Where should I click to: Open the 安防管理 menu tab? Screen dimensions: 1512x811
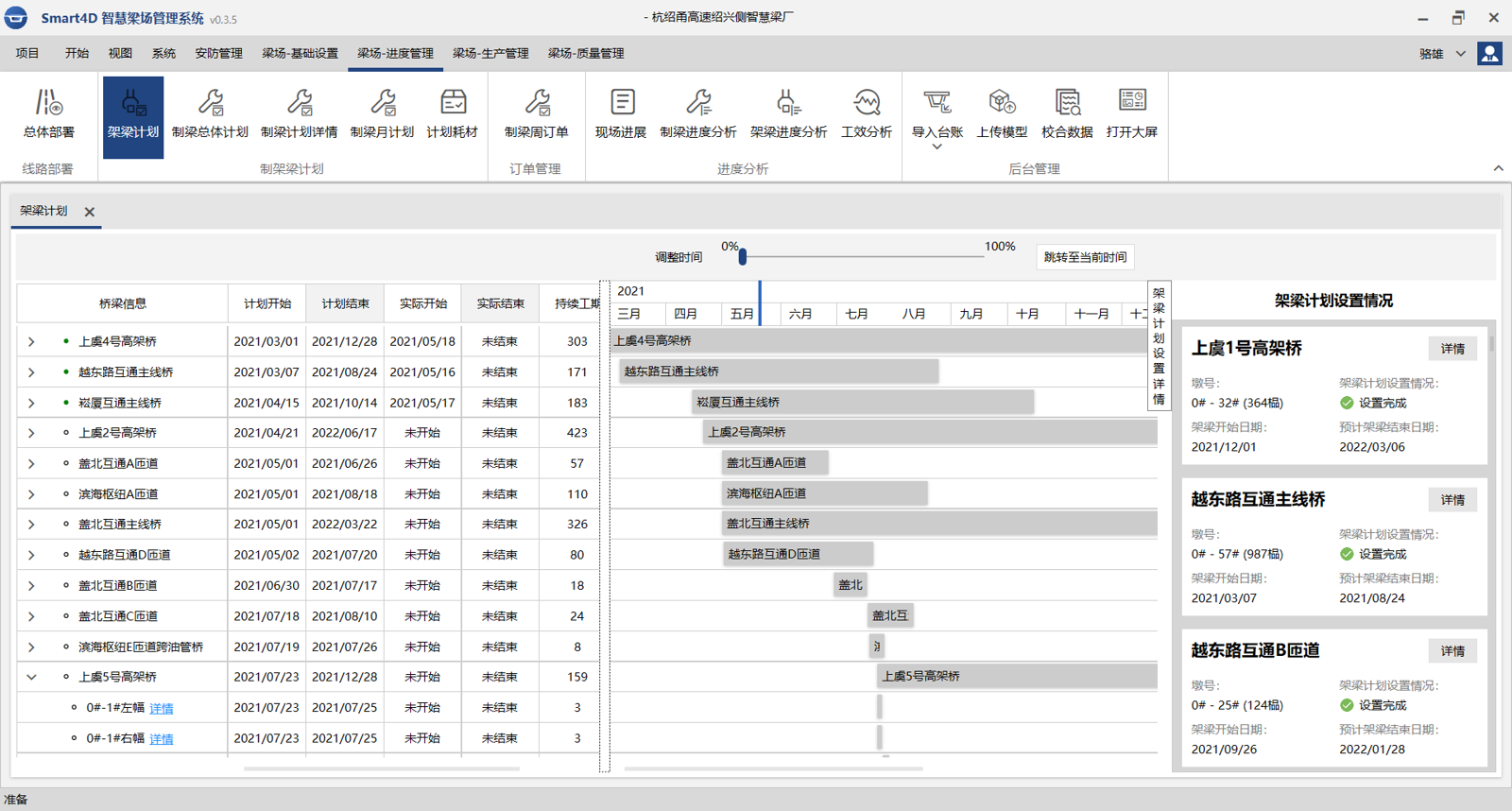tap(218, 54)
